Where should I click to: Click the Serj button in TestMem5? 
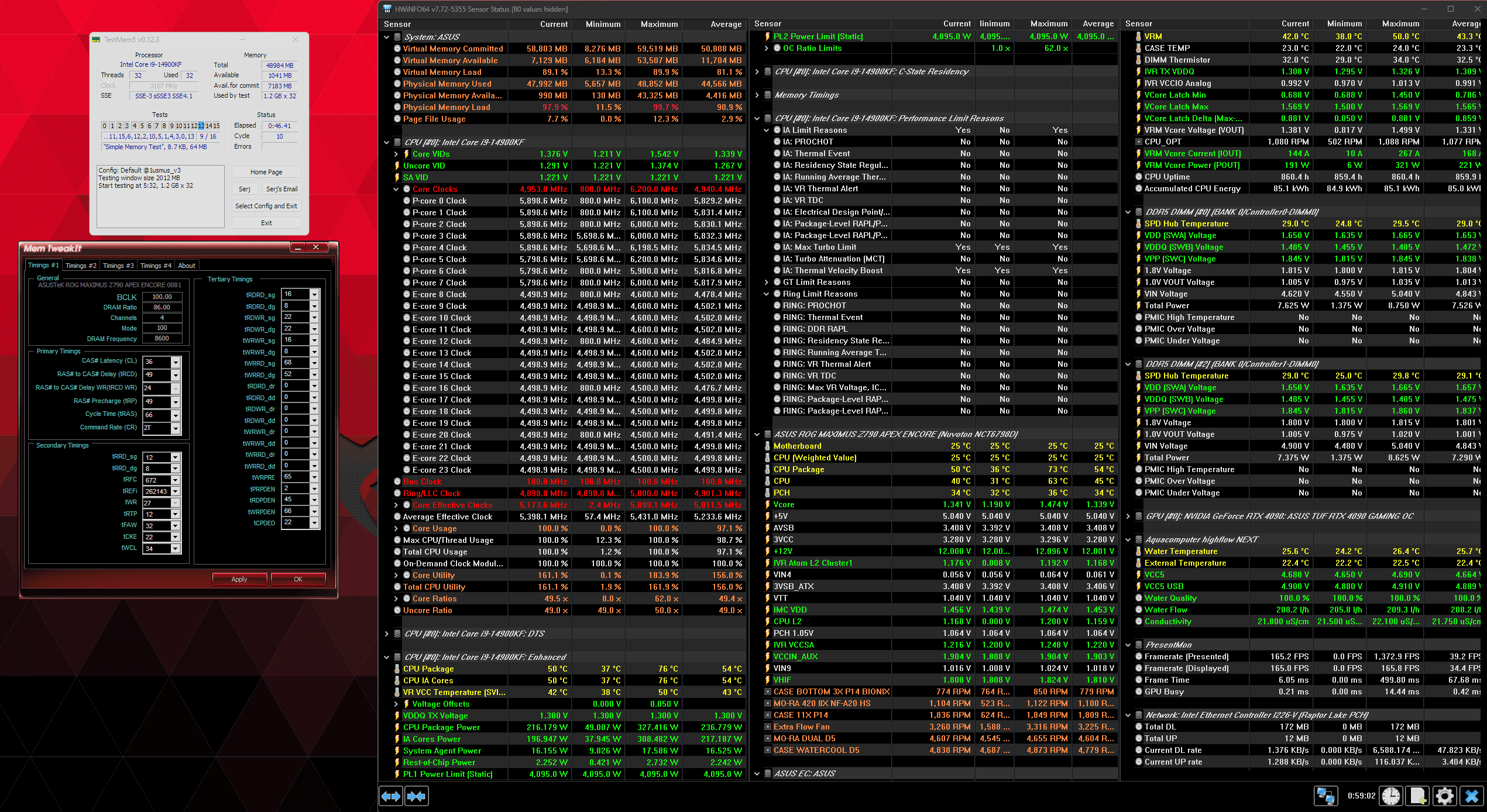(x=245, y=189)
